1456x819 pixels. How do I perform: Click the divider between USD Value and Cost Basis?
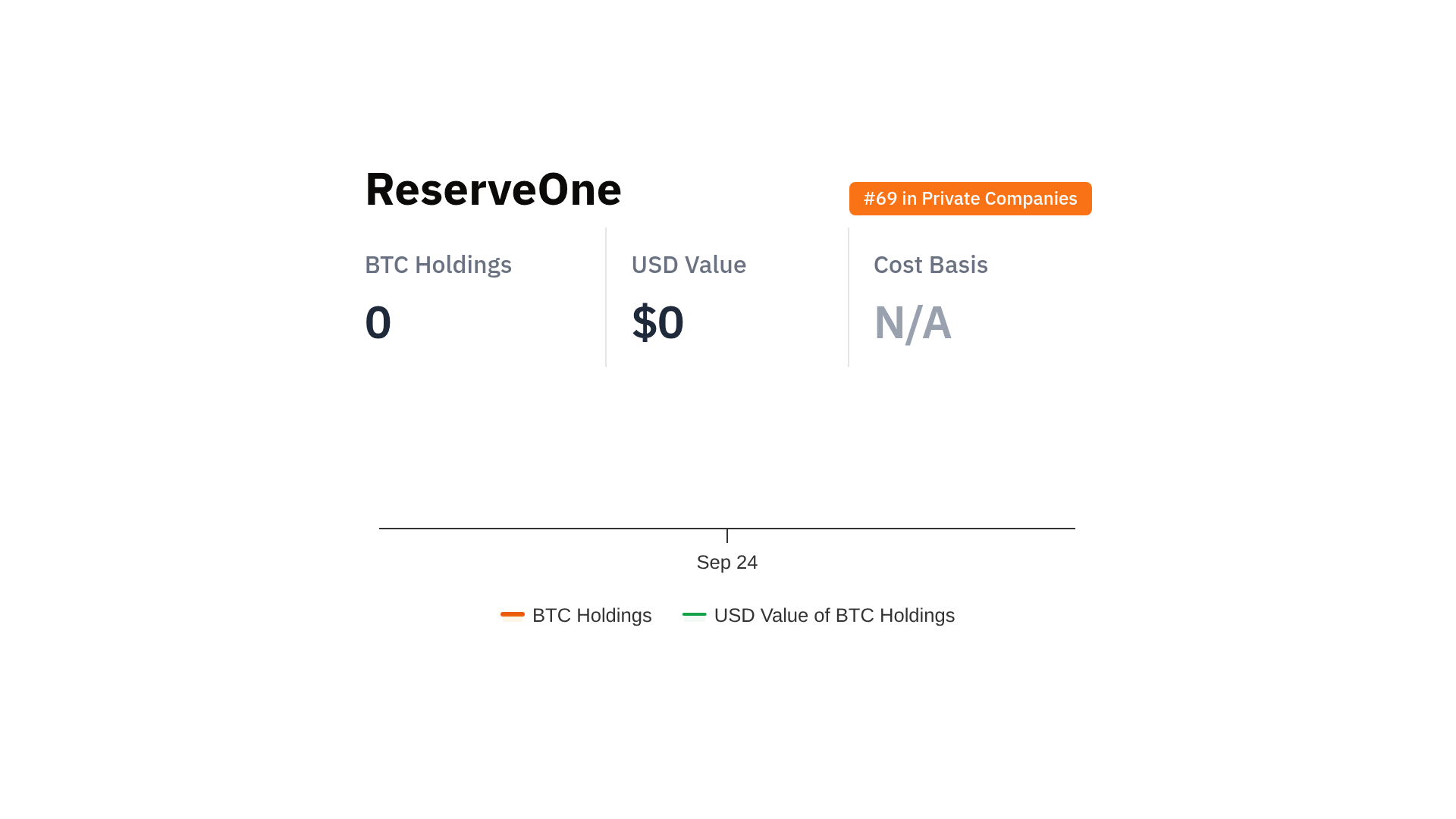coord(849,297)
